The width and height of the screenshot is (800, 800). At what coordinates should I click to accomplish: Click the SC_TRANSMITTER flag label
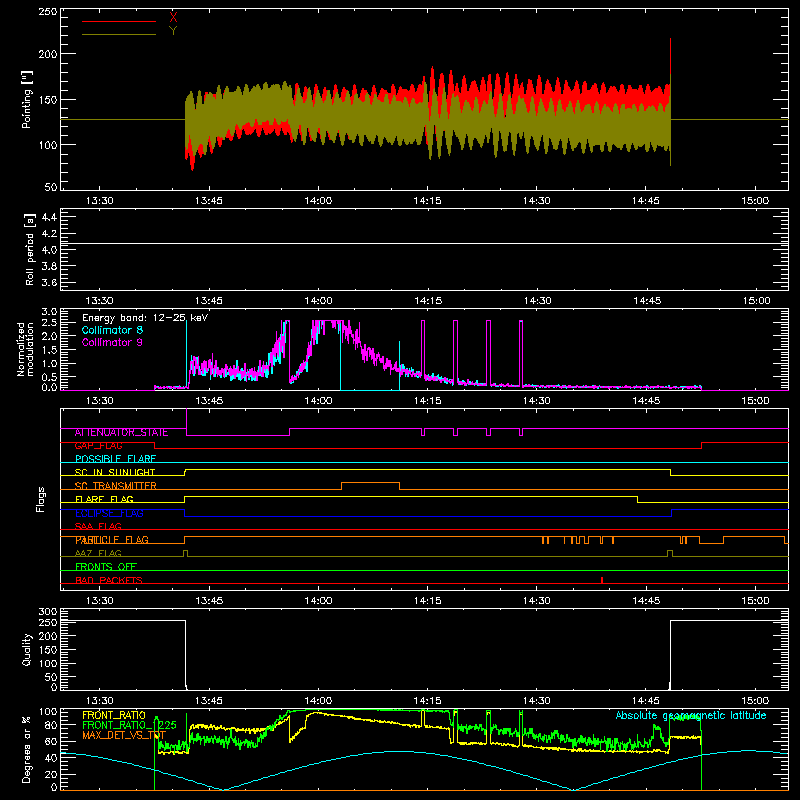tap(116, 486)
